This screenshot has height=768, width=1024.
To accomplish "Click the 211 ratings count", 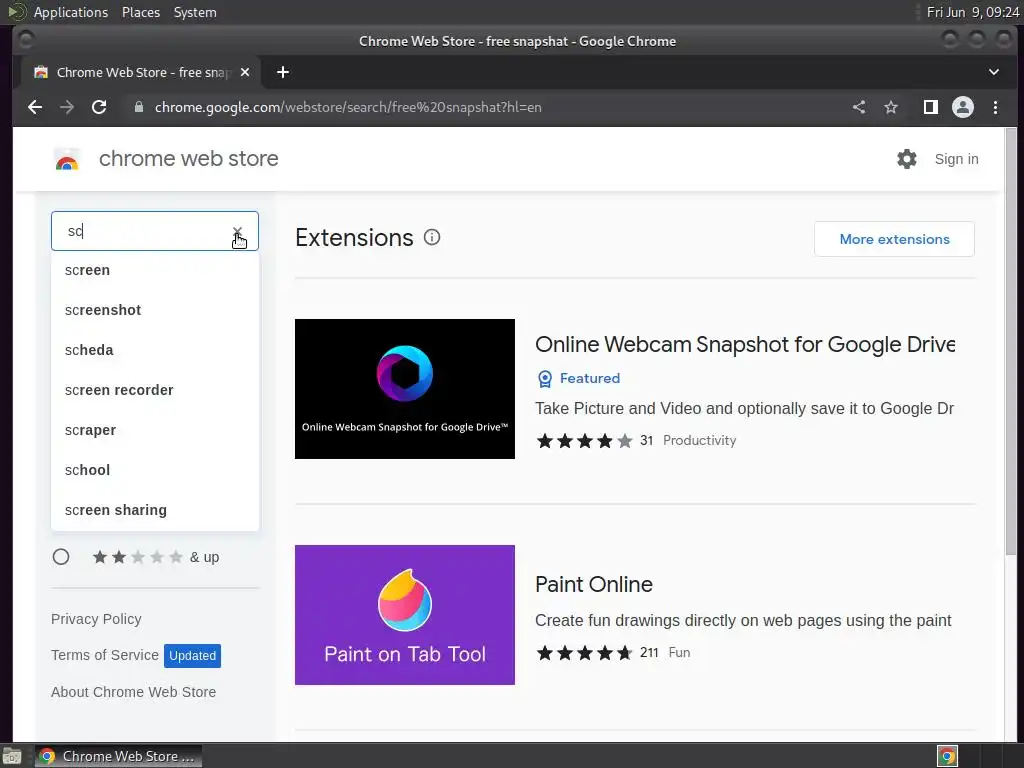I will [649, 652].
